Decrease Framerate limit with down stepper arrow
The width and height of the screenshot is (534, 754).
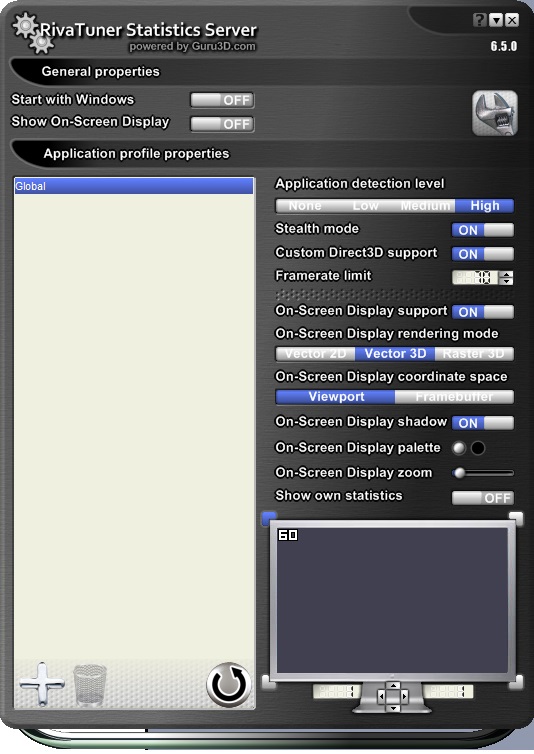click(506, 281)
